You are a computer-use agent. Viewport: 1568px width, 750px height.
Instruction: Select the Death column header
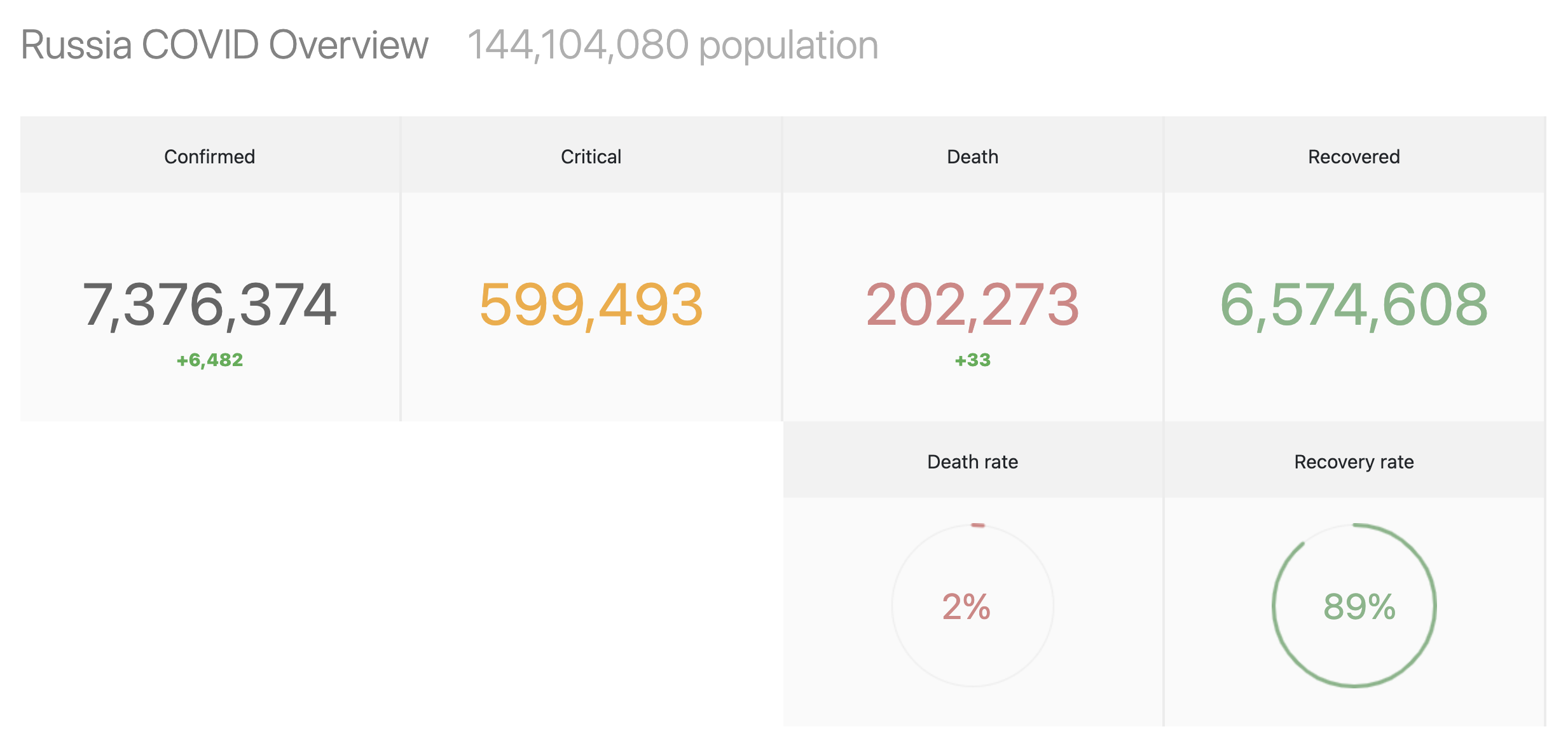972,156
